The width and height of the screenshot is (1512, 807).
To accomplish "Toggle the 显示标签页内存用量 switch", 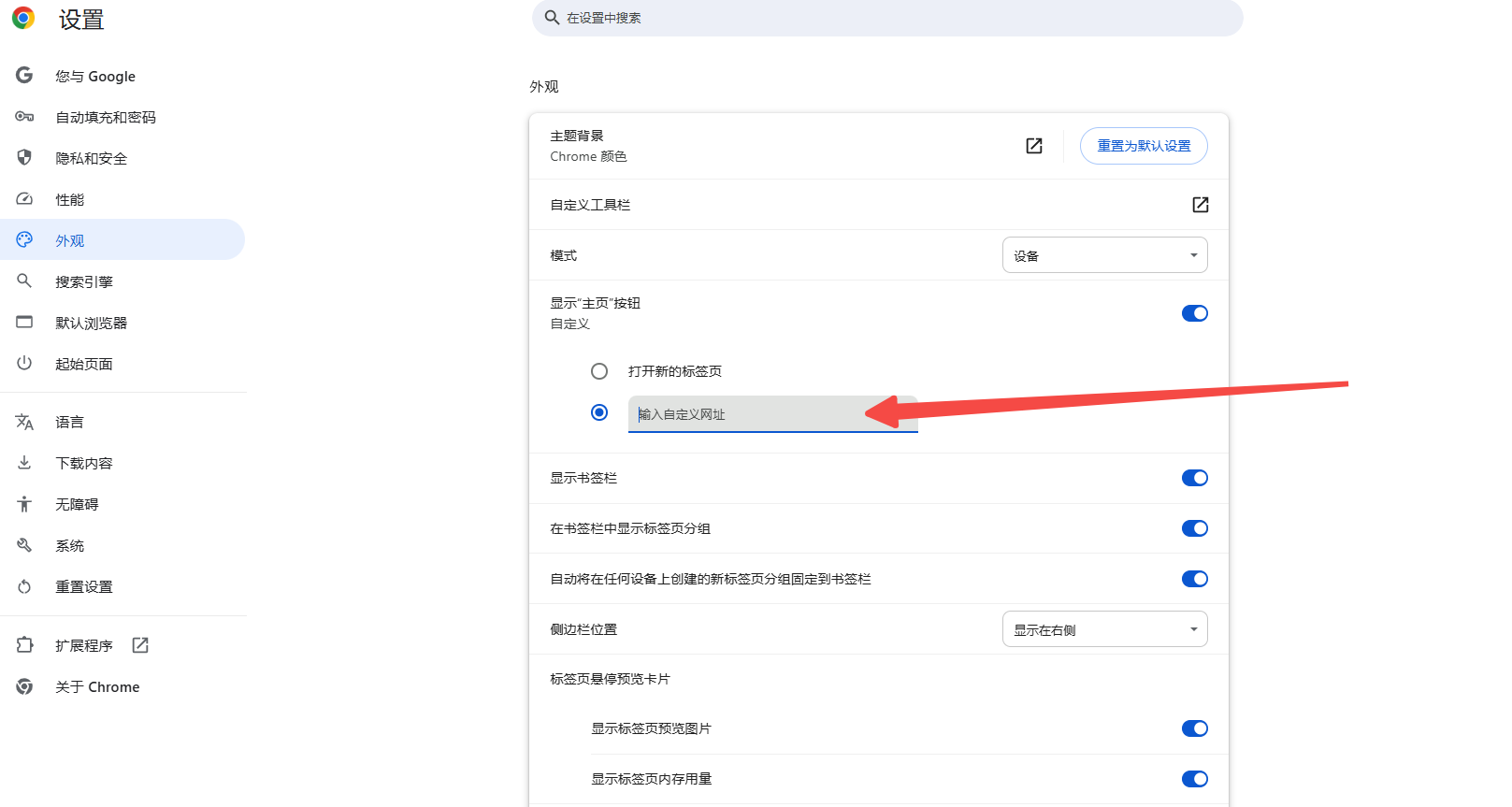I will coord(1195,779).
